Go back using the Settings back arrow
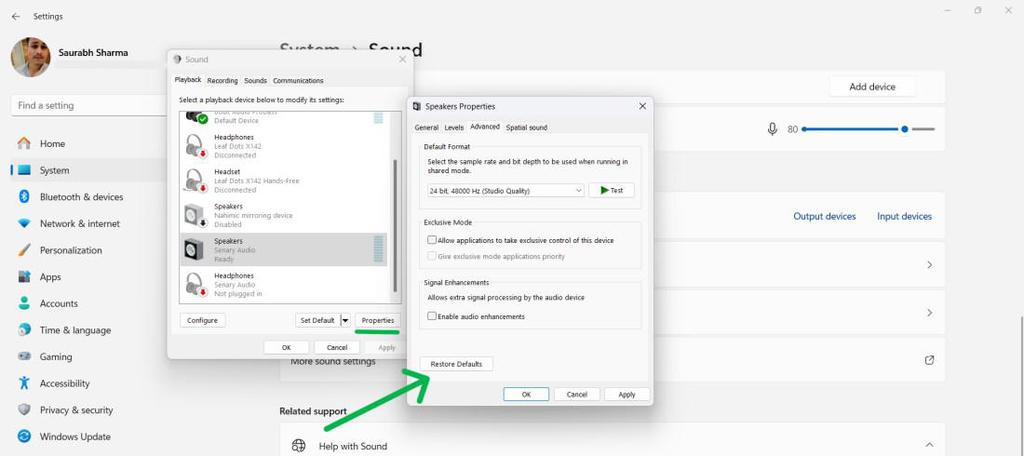 [16, 16]
